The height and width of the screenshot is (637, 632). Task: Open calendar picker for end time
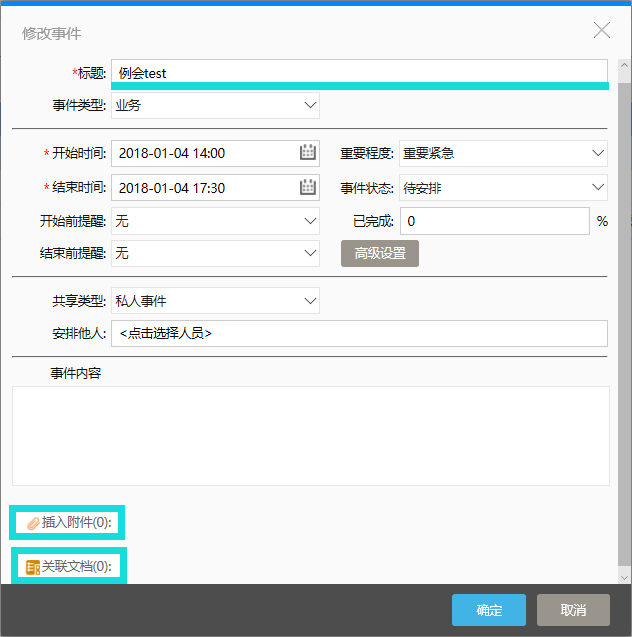[308, 187]
